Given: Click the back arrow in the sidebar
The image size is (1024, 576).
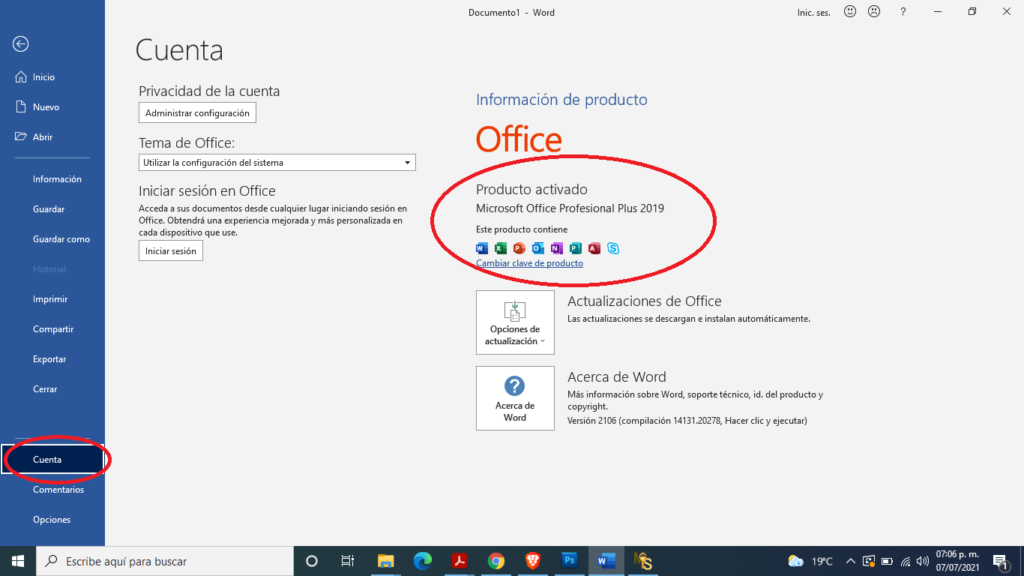Looking at the screenshot, I should (20, 44).
